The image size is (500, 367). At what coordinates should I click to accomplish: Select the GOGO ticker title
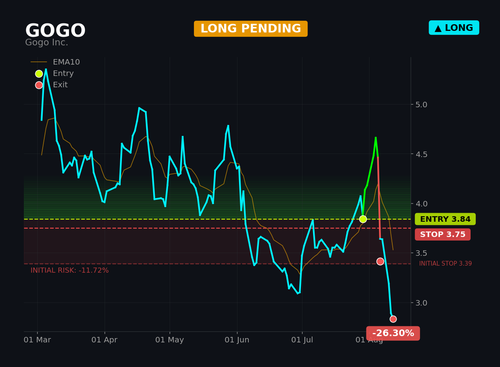coord(55,30)
